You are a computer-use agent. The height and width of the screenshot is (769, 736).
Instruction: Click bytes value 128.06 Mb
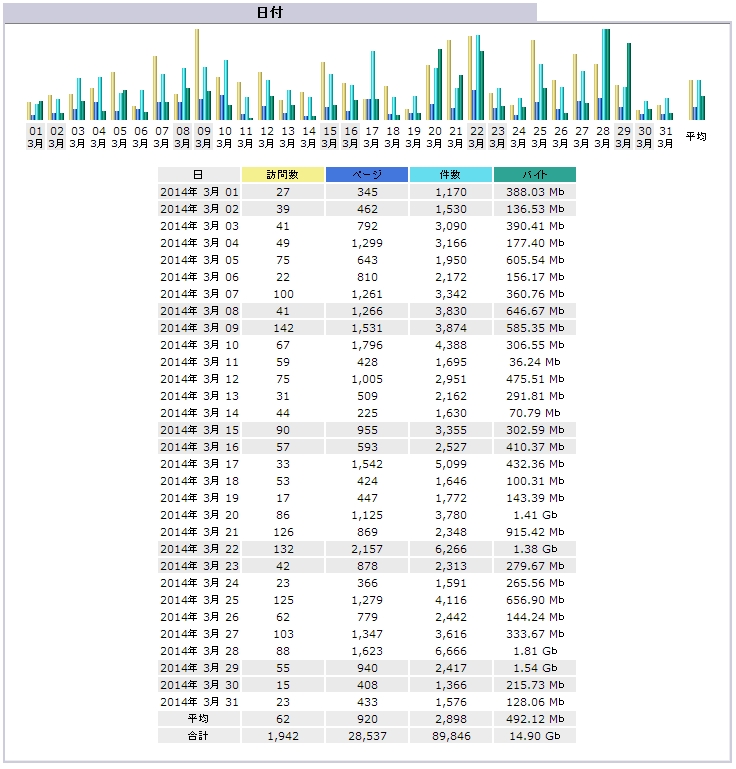click(535, 702)
